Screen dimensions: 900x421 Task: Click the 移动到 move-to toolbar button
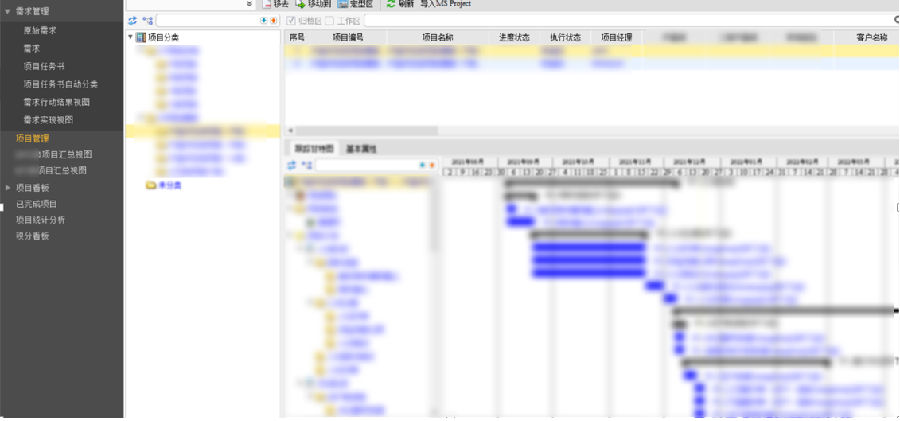point(313,3)
